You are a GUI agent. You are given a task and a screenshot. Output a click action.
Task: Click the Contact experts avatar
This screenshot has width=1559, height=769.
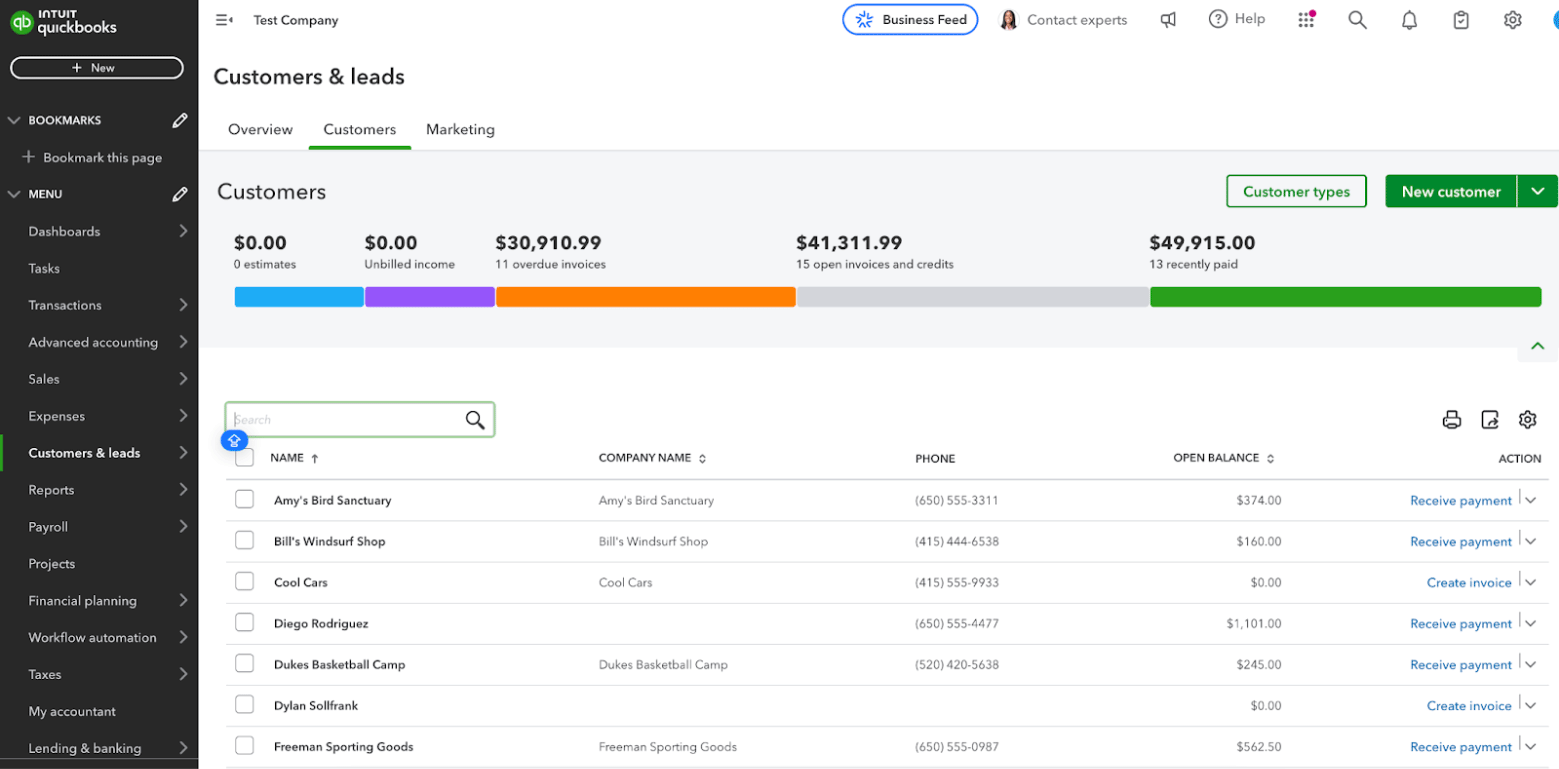coord(1009,20)
